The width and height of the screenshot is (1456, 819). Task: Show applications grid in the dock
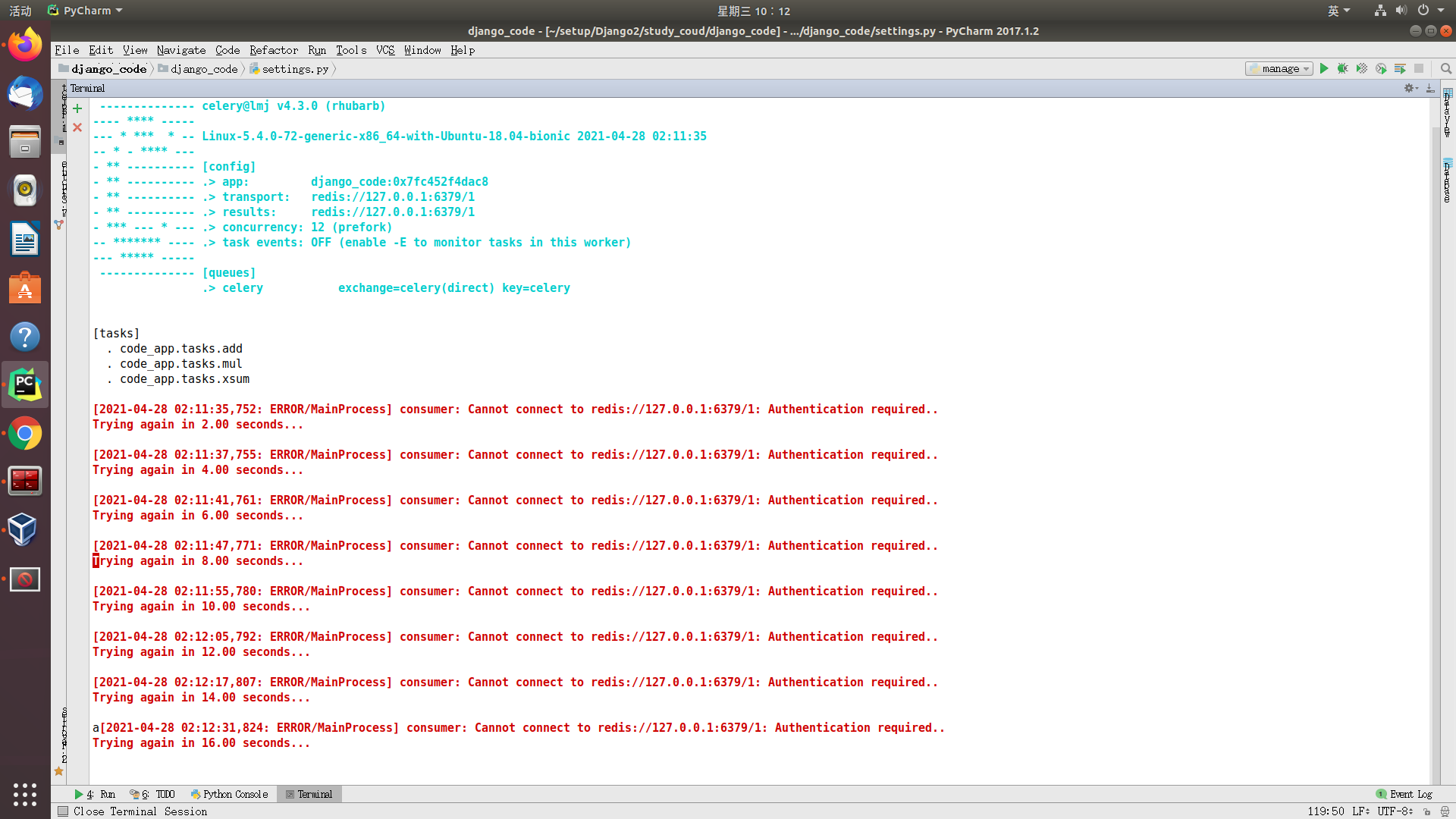point(25,794)
